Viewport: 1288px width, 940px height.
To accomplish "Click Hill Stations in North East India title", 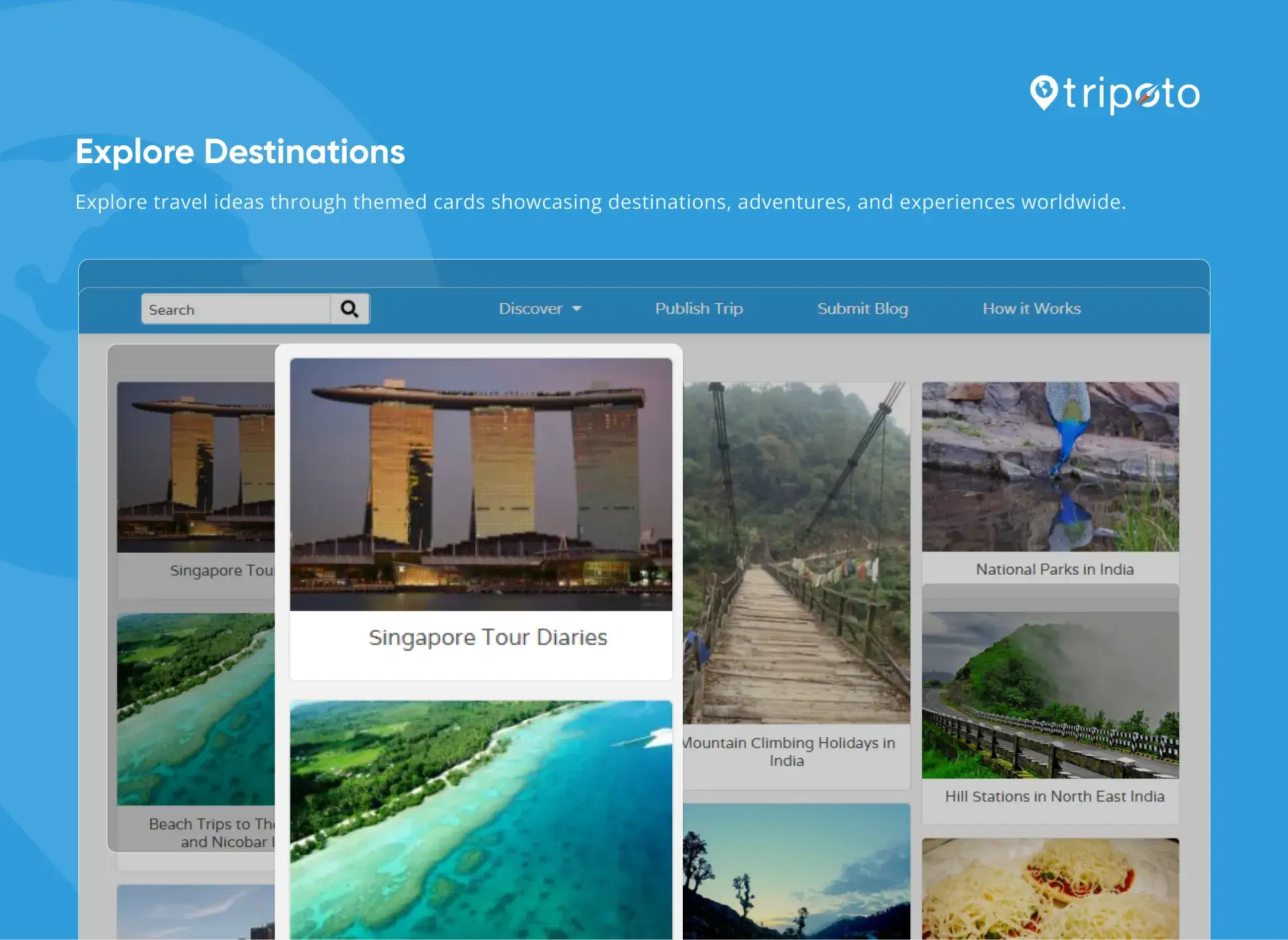I will pyautogui.click(x=1055, y=796).
